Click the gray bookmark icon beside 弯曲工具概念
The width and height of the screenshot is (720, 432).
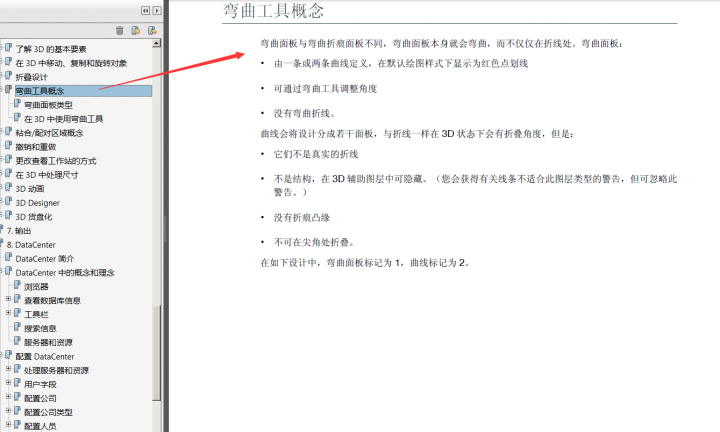coord(9,90)
